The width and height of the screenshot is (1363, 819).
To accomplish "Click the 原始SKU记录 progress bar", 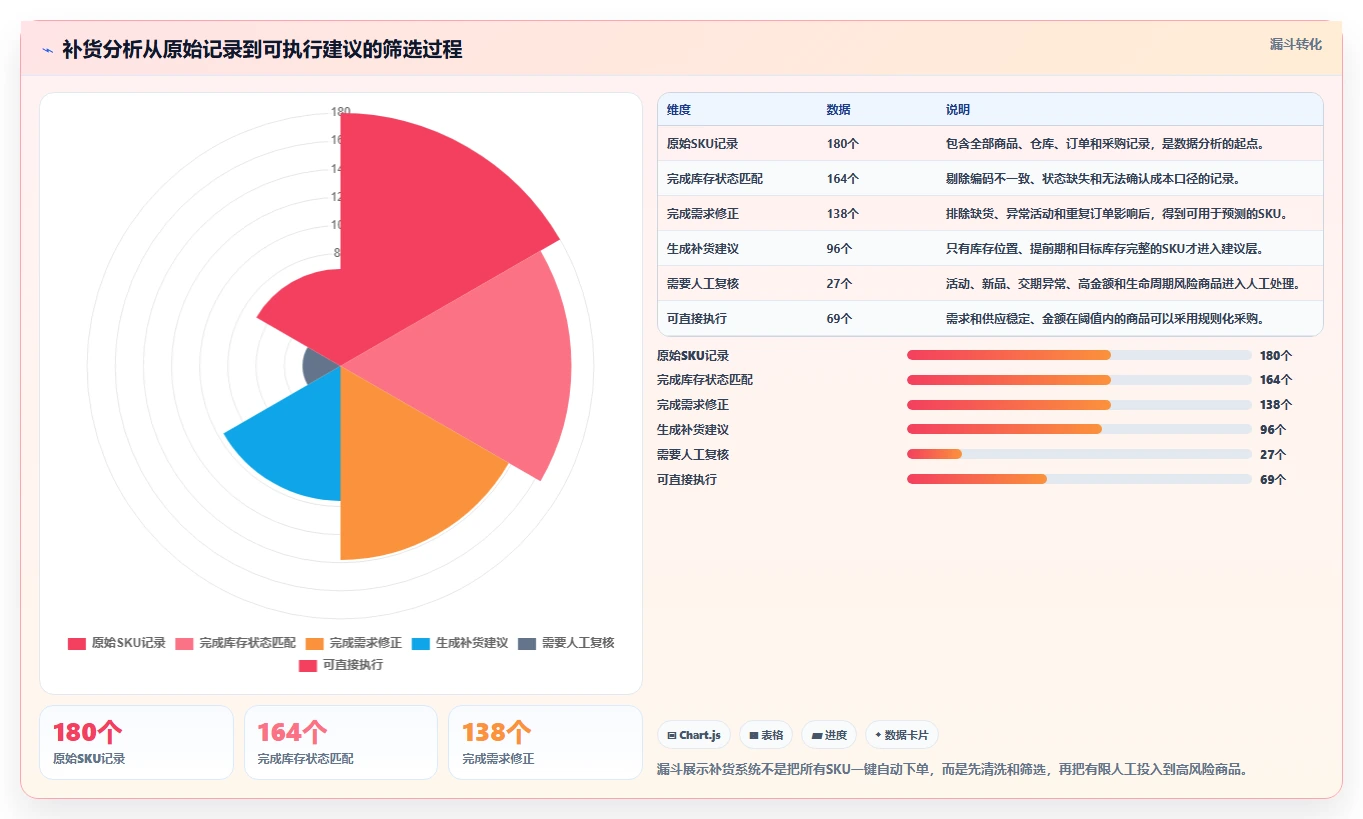I will pos(1079,355).
